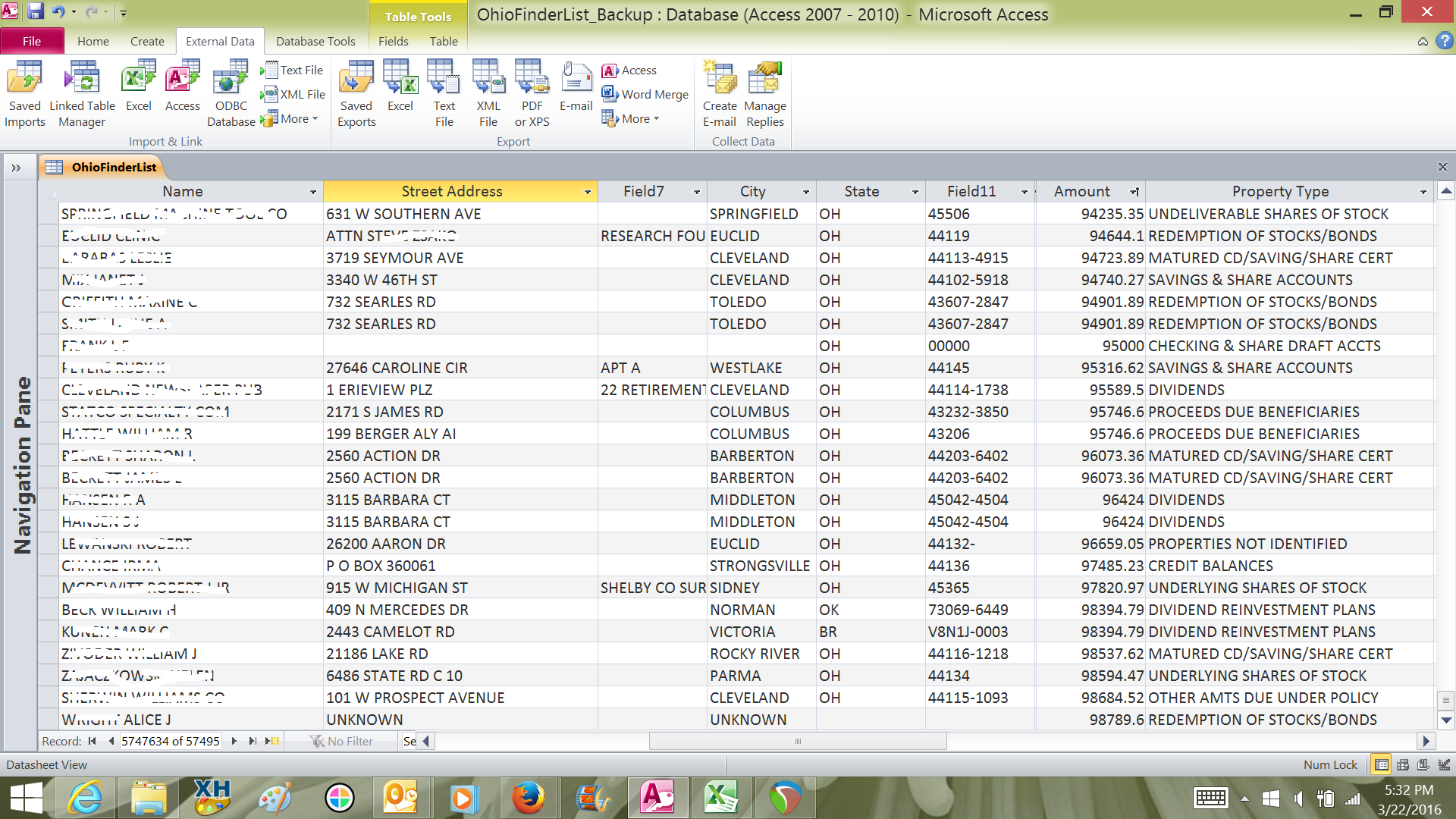
Task: Open the File tab
Action: point(32,41)
